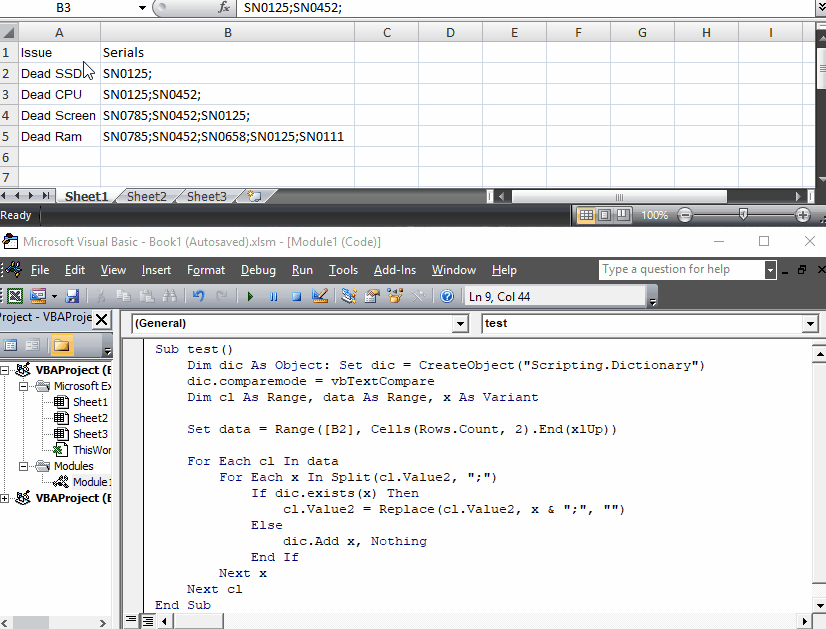Switch to the Sheet3 worksheet tab

(206, 196)
